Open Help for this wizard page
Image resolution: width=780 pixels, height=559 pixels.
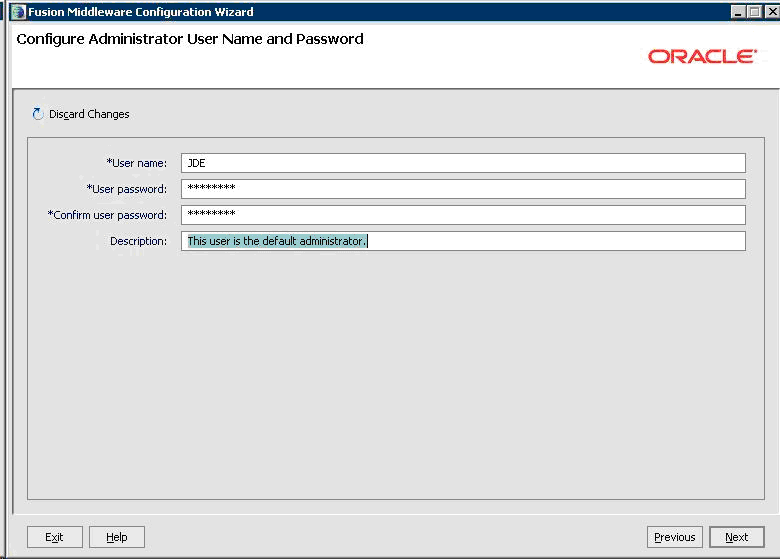[x=117, y=537]
